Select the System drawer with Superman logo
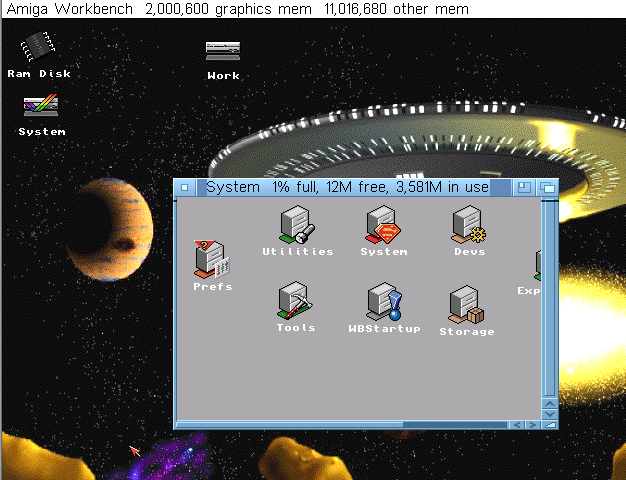 [383, 224]
